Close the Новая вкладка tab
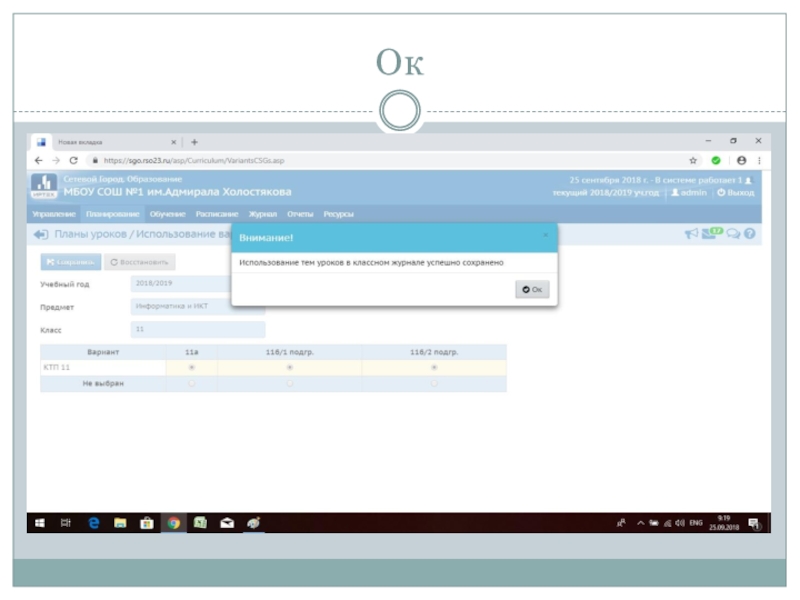 (173, 142)
